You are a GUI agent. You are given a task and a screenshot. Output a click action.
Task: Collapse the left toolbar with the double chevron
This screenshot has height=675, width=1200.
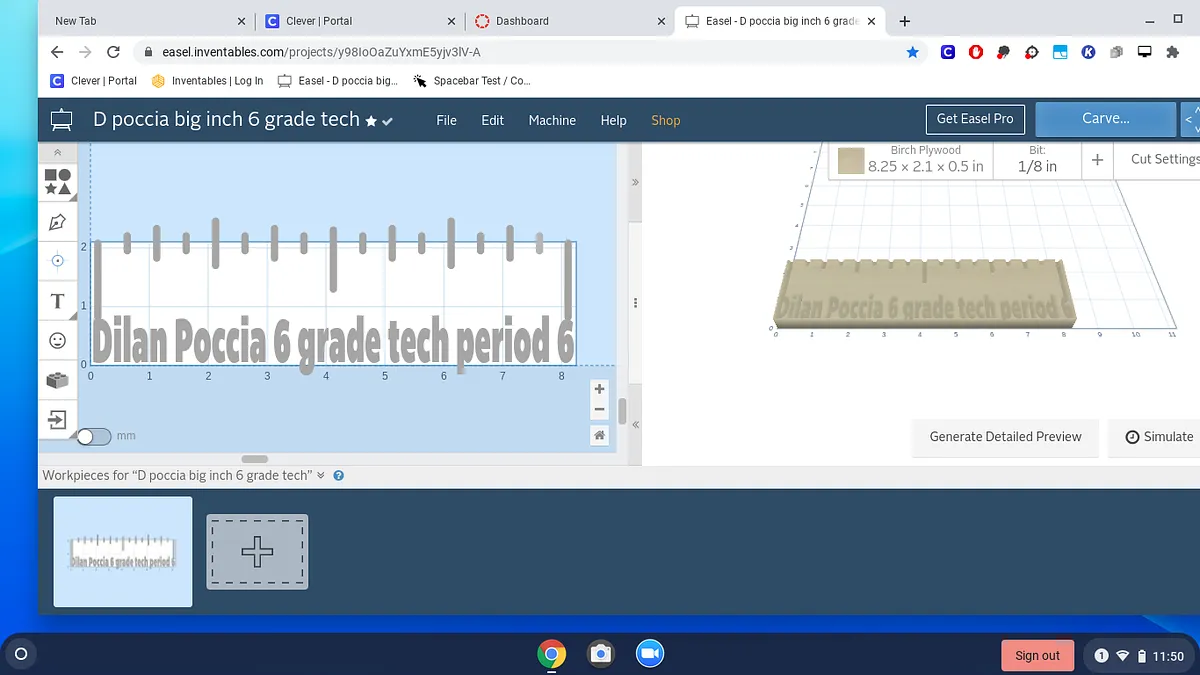57,153
